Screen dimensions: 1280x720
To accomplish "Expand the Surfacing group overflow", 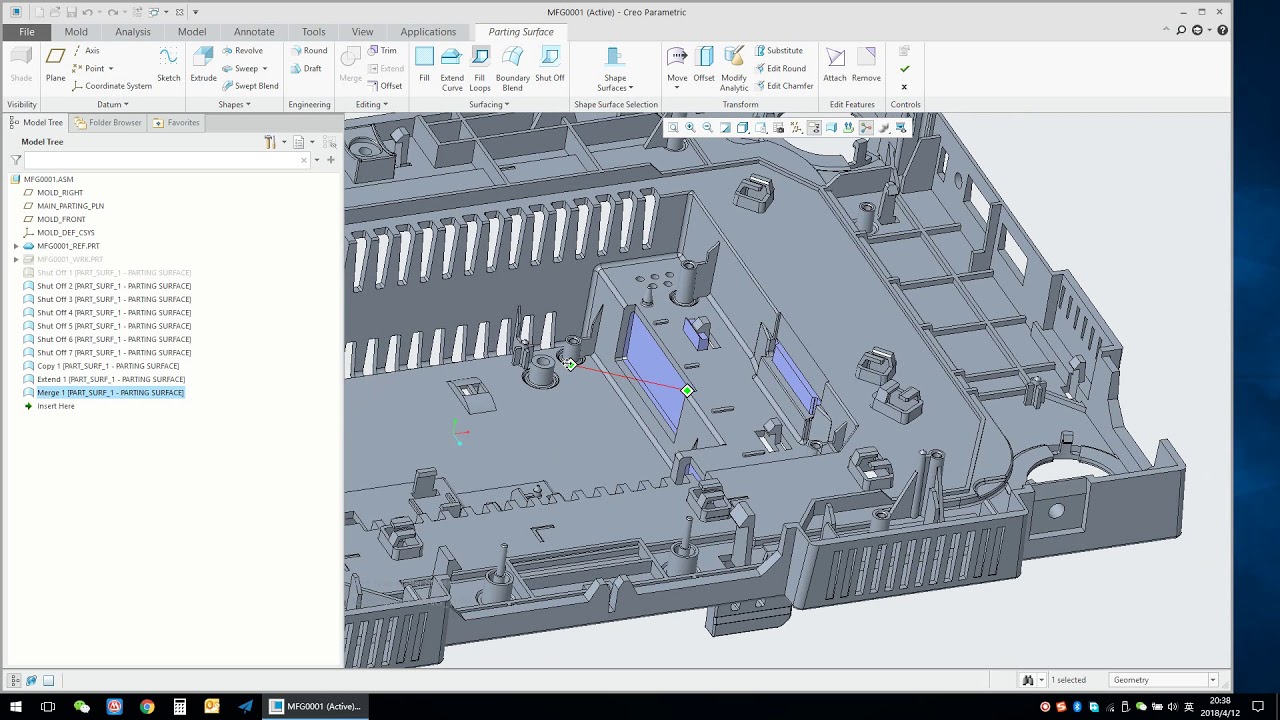I will click(489, 104).
